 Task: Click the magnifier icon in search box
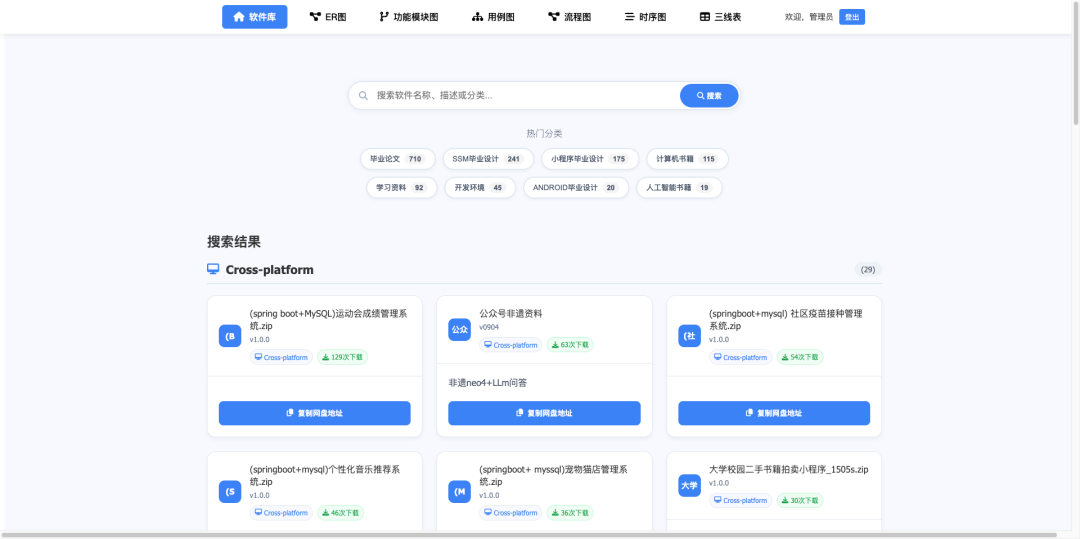[x=363, y=96]
